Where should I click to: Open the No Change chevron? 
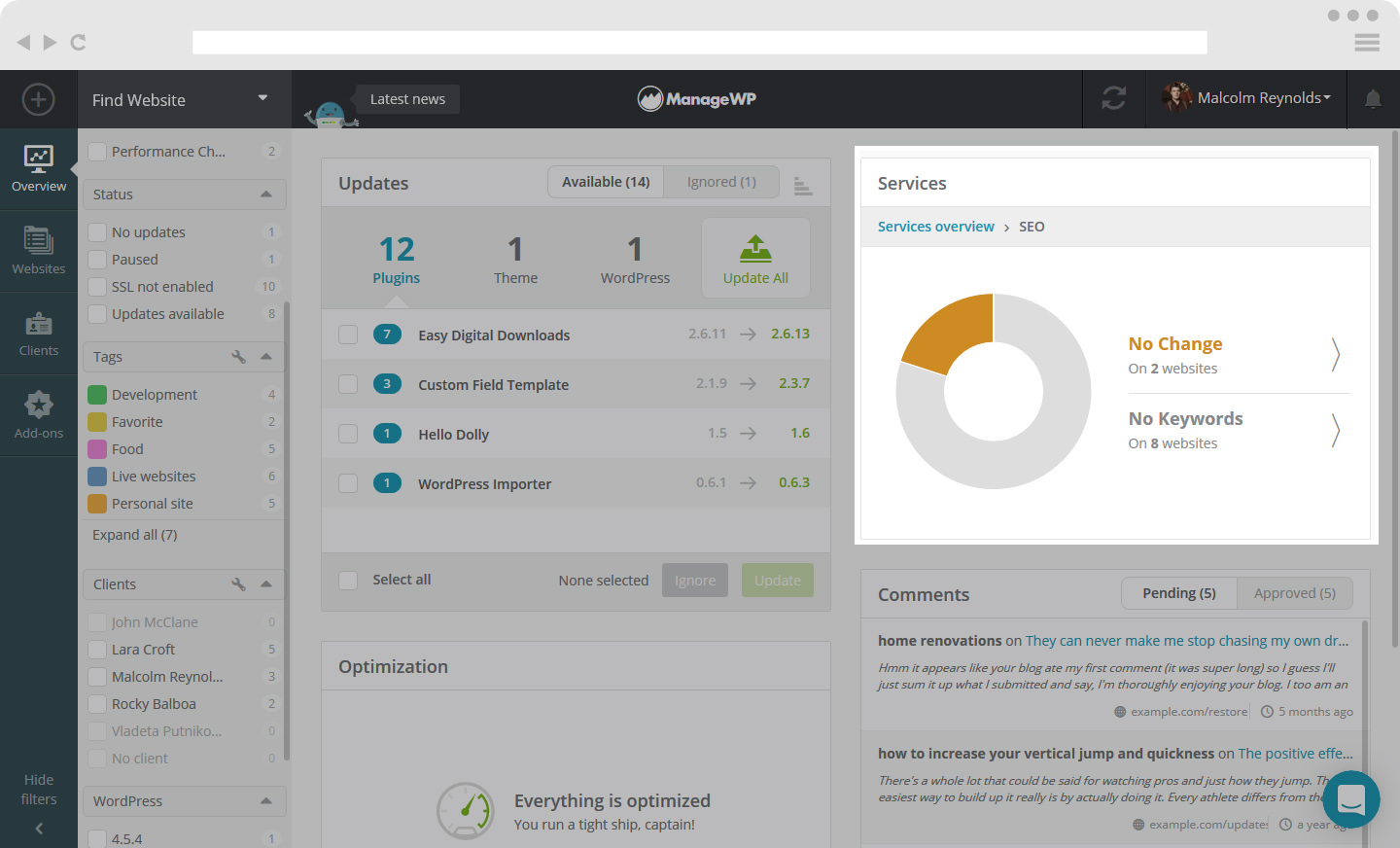click(x=1336, y=355)
